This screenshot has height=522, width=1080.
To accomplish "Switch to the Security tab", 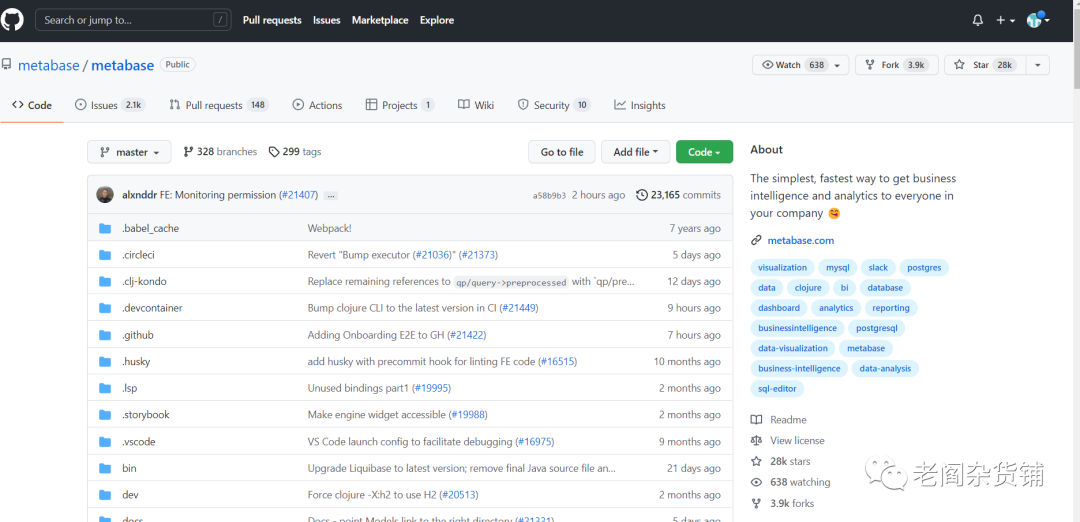I will coord(554,105).
